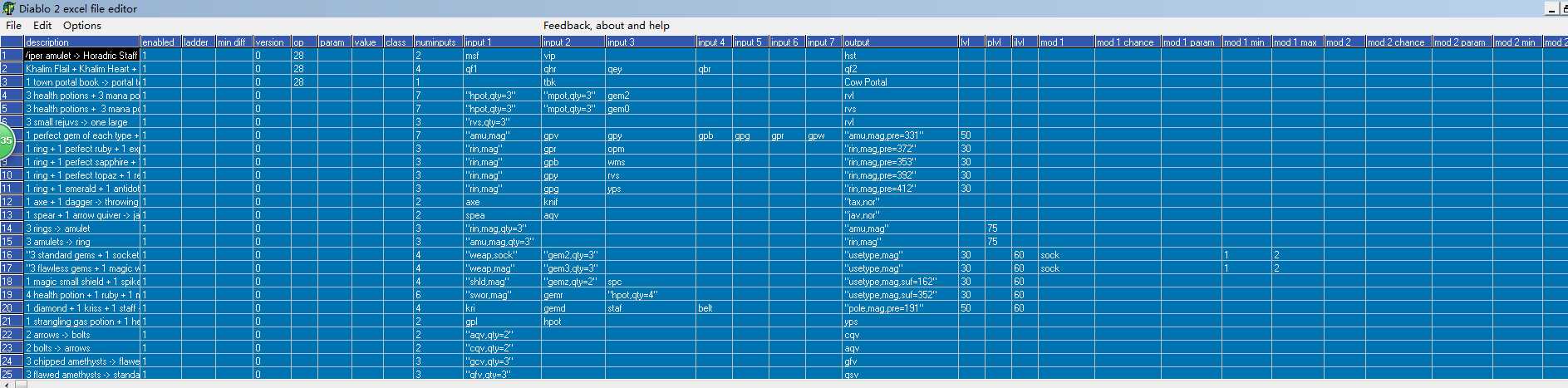Select the mod 1 max column header

(x=1297, y=42)
